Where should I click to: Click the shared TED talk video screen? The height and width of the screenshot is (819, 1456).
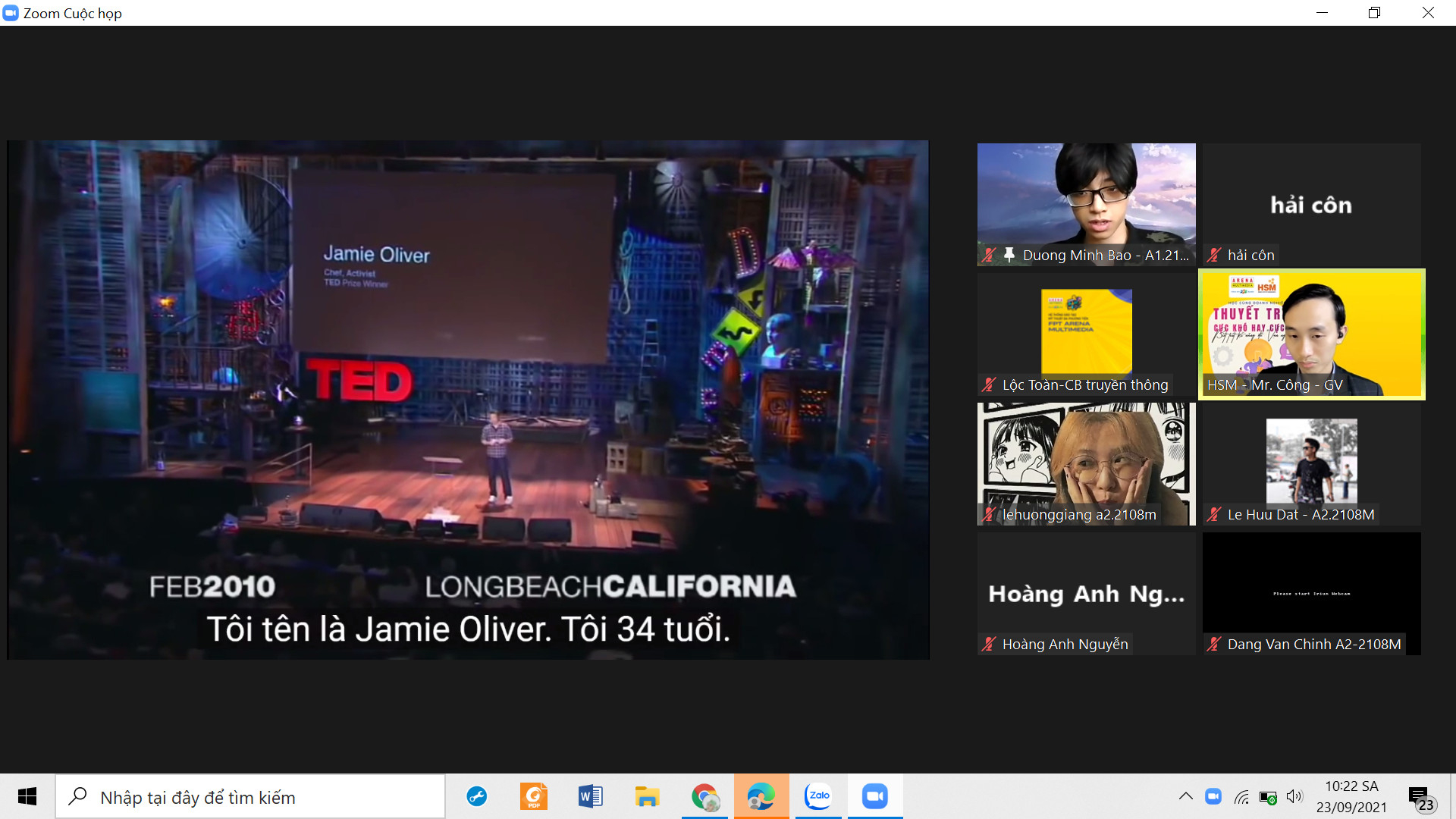[x=468, y=400]
